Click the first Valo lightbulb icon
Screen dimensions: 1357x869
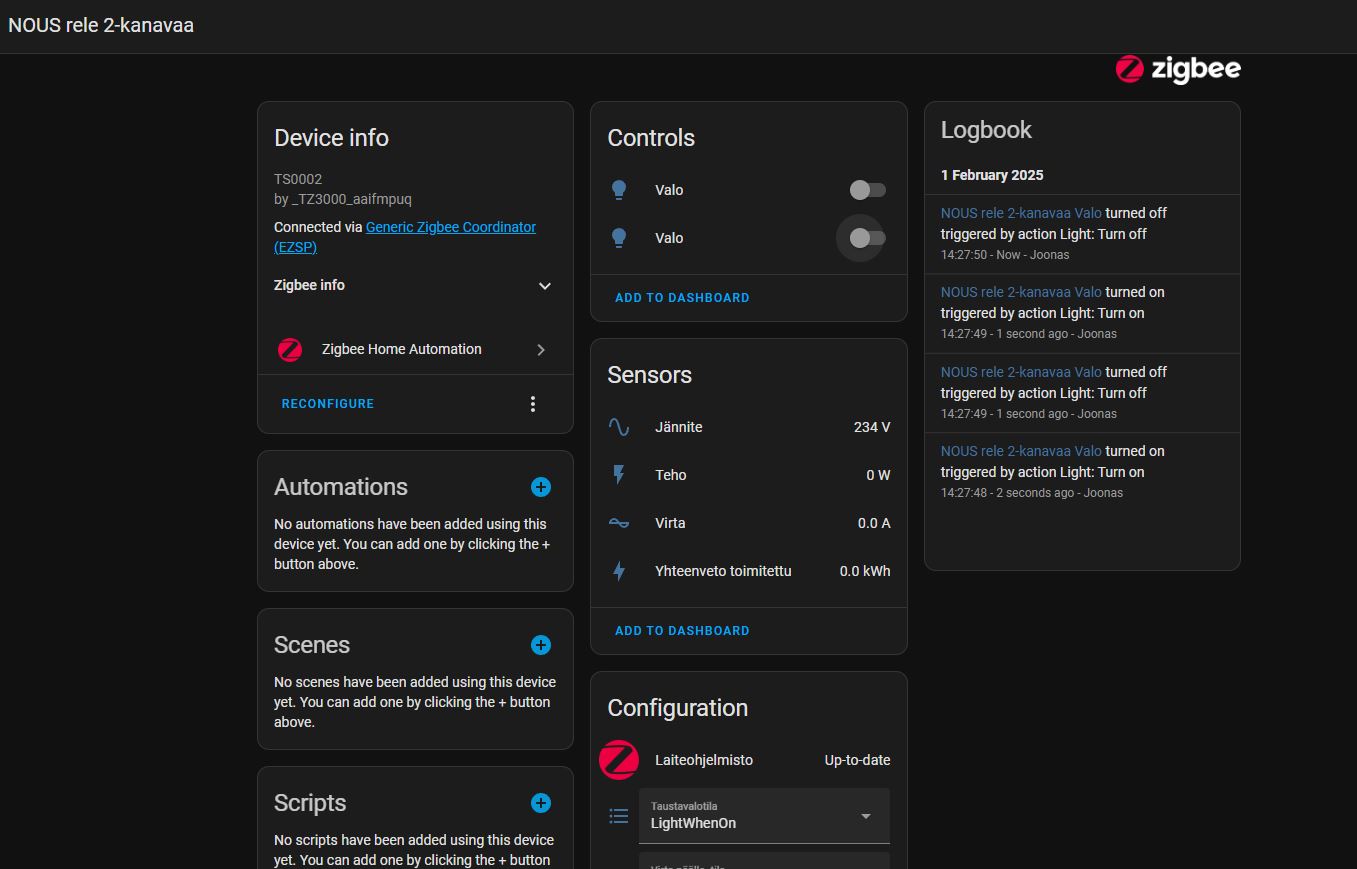tap(619, 190)
